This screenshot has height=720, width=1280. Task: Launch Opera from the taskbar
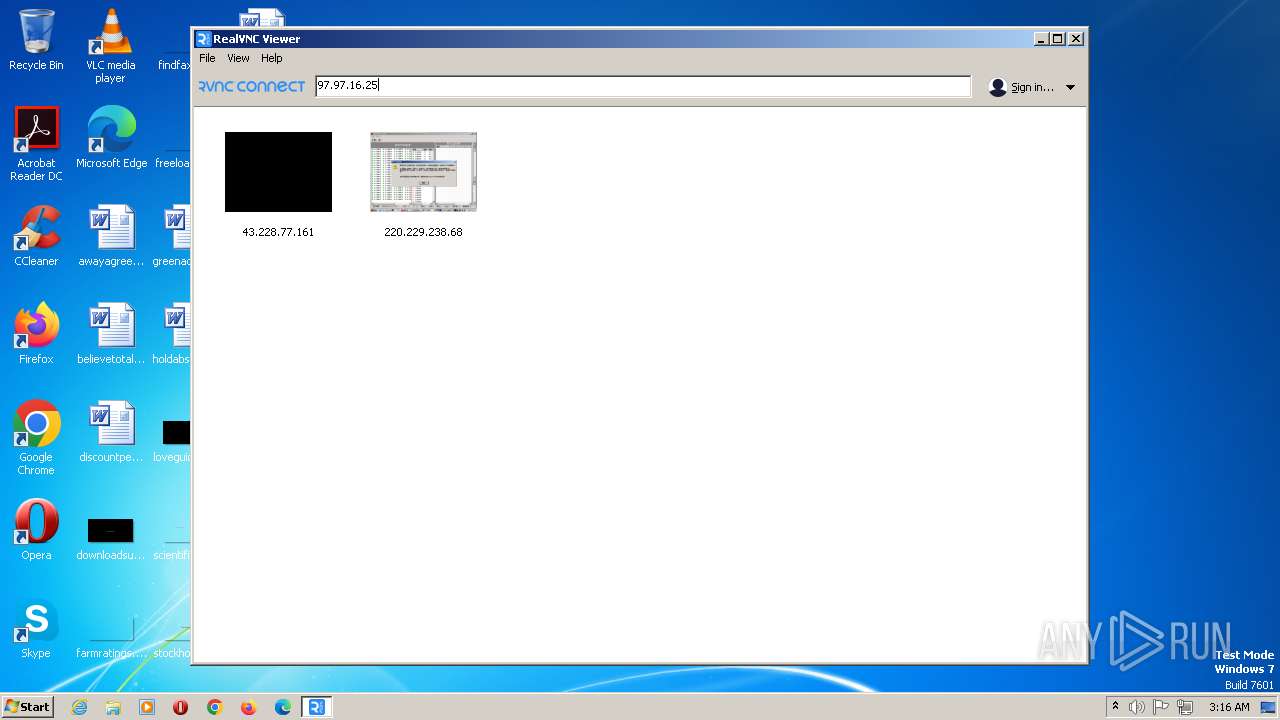(x=181, y=707)
